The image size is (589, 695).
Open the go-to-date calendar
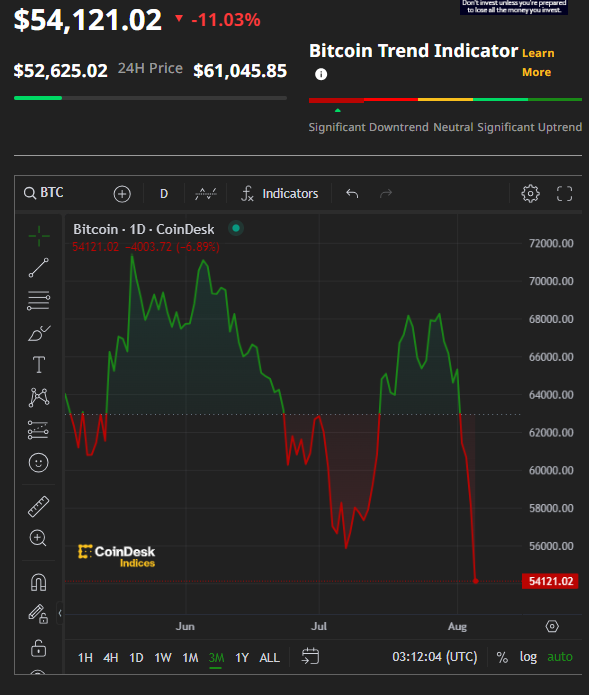[310, 656]
